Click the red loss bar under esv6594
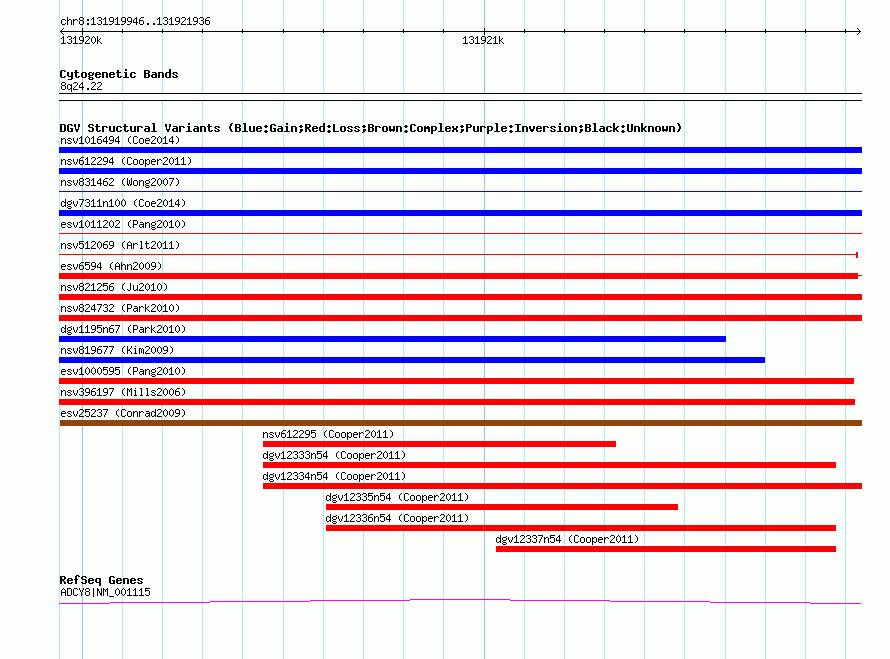Viewport: 890px width, 659px height. [x=459, y=276]
